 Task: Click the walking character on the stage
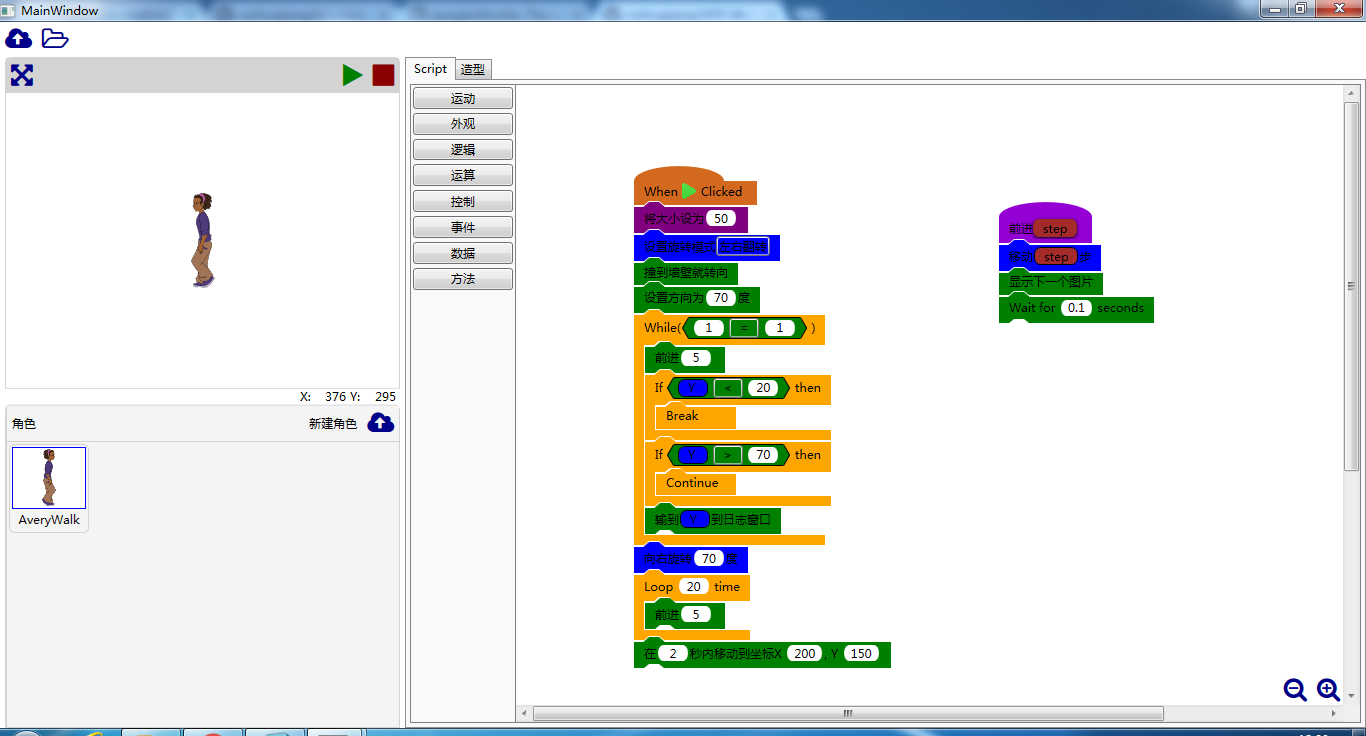(202, 241)
